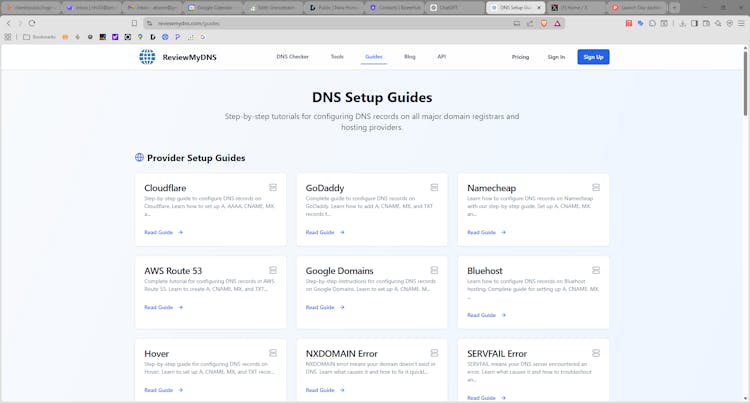Click the server icon on Cloudflare card
This screenshot has height=403, width=750.
click(x=272, y=187)
